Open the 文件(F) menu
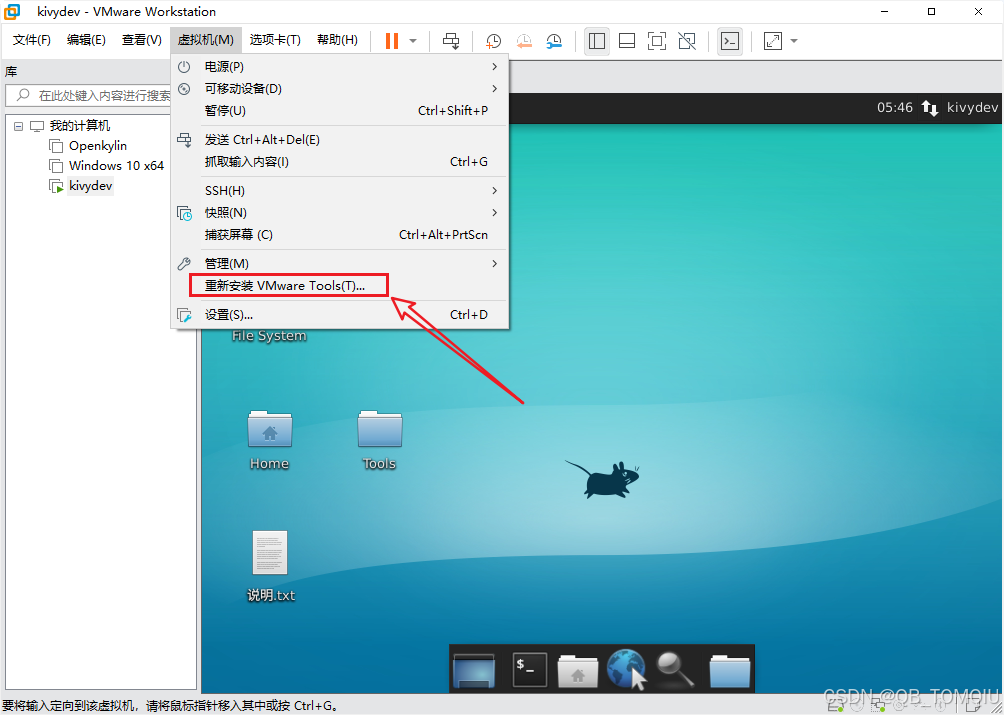This screenshot has width=1004, height=715. 32,40
